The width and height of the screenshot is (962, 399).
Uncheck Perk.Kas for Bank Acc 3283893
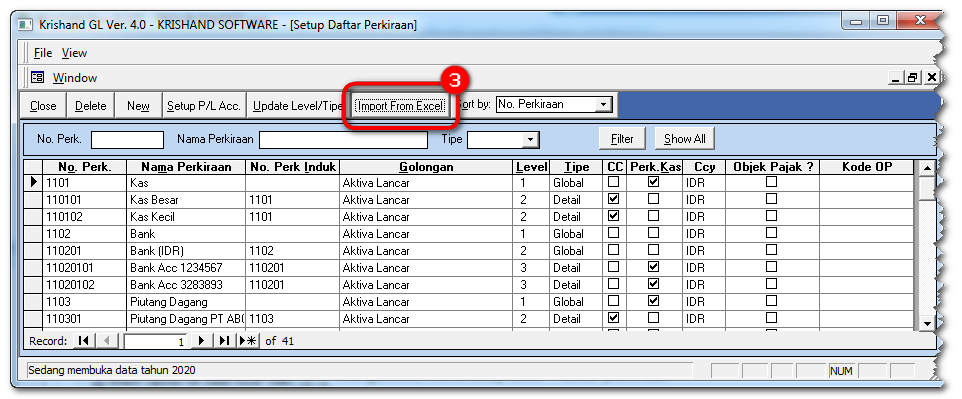(x=653, y=284)
